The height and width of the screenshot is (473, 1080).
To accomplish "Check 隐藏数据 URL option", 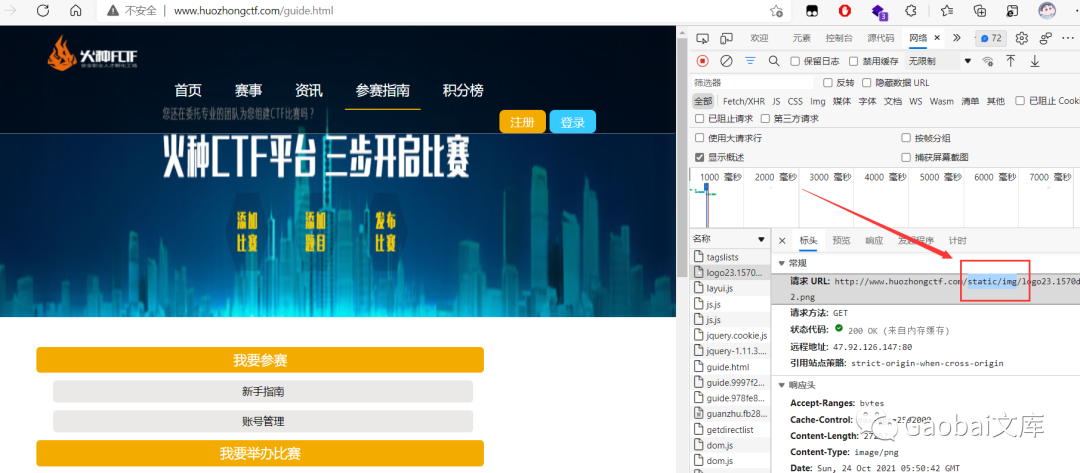I will [x=867, y=83].
